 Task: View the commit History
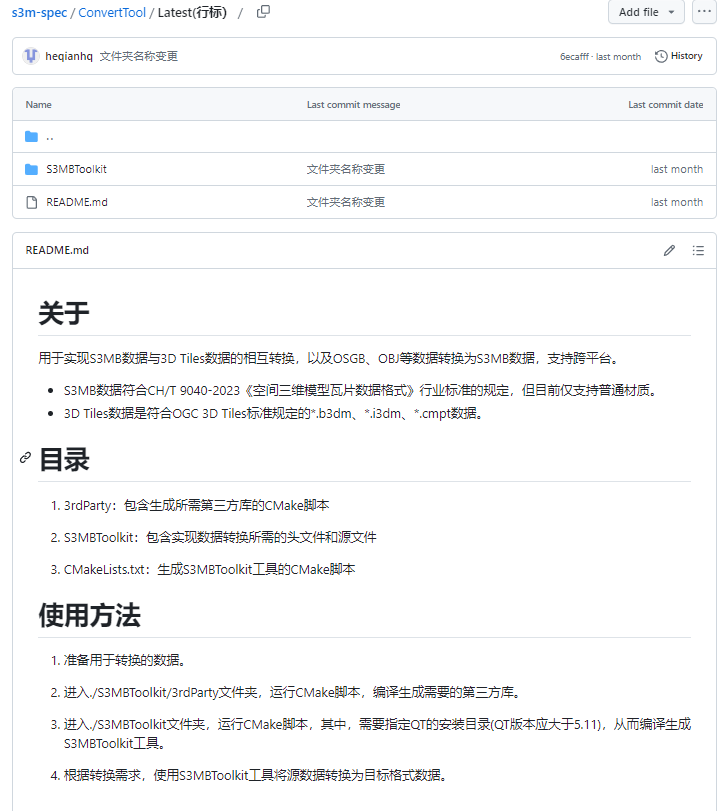tap(678, 56)
